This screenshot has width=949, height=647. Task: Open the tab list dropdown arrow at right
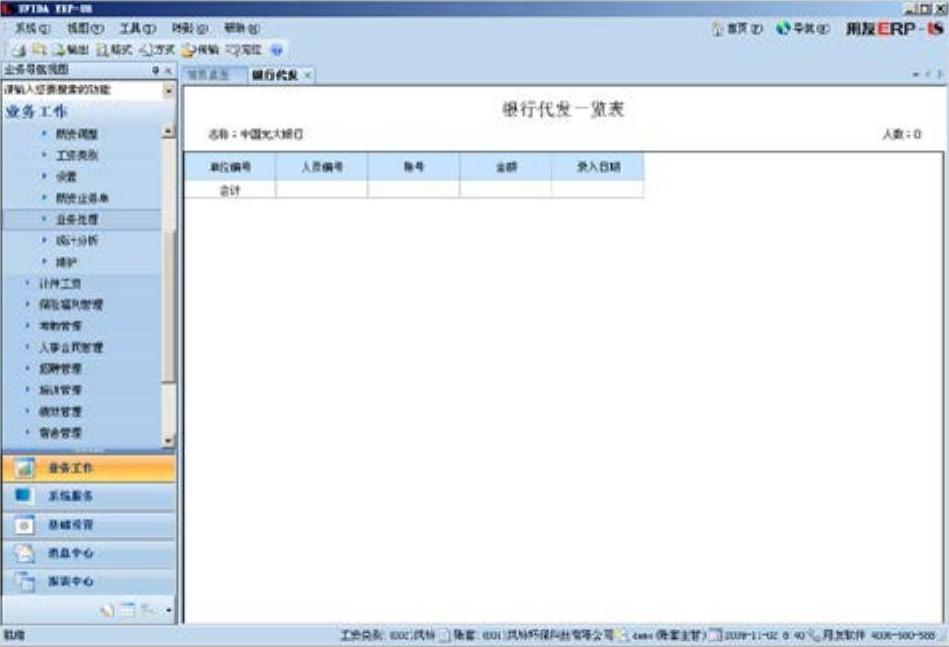pyautogui.click(x=916, y=74)
